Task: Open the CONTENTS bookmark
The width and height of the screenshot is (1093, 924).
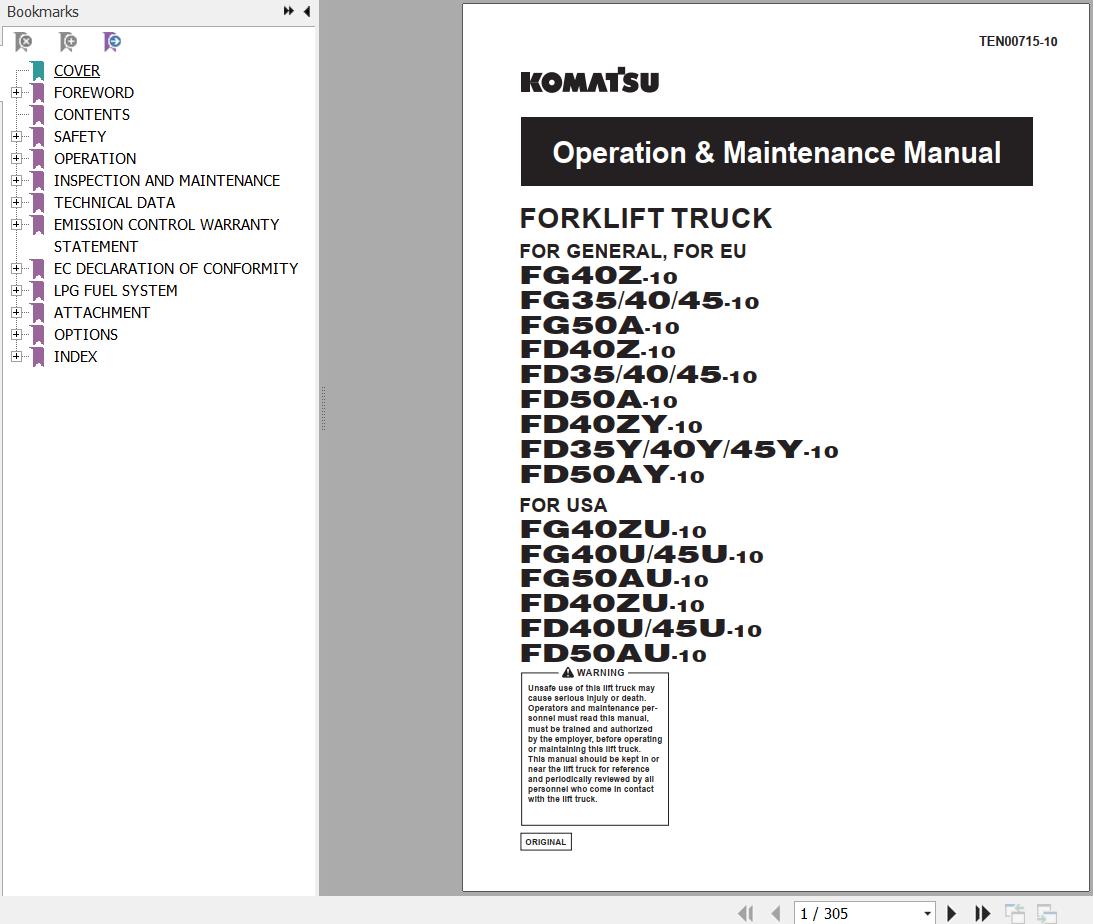Action: (91, 115)
